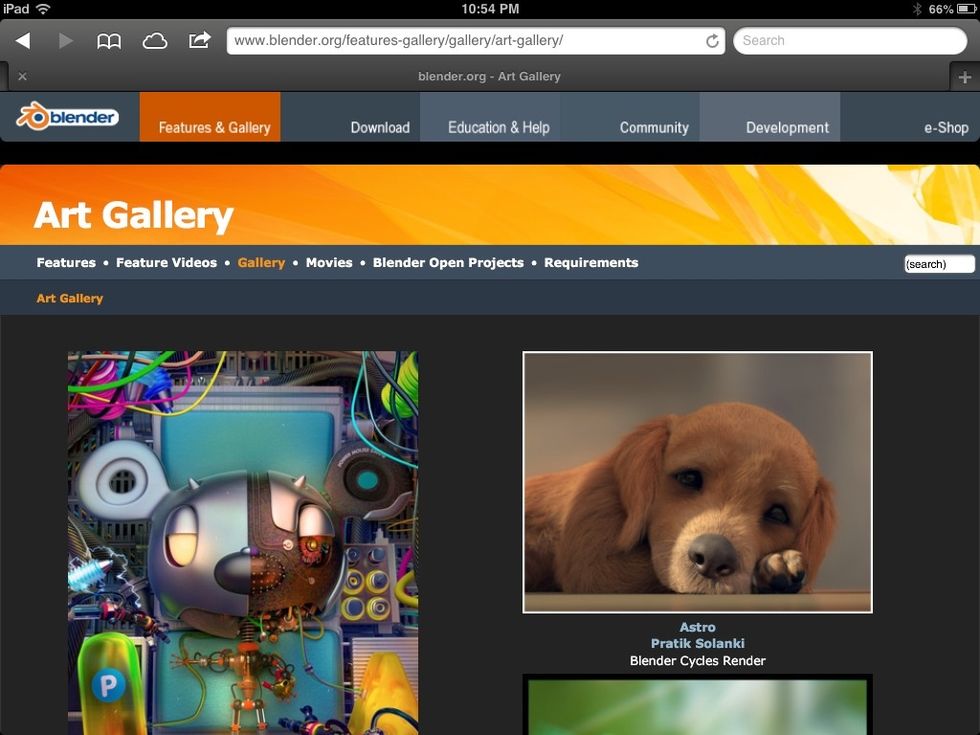Image resolution: width=980 pixels, height=735 pixels.
Task: Visit the Community section
Action: click(x=654, y=127)
